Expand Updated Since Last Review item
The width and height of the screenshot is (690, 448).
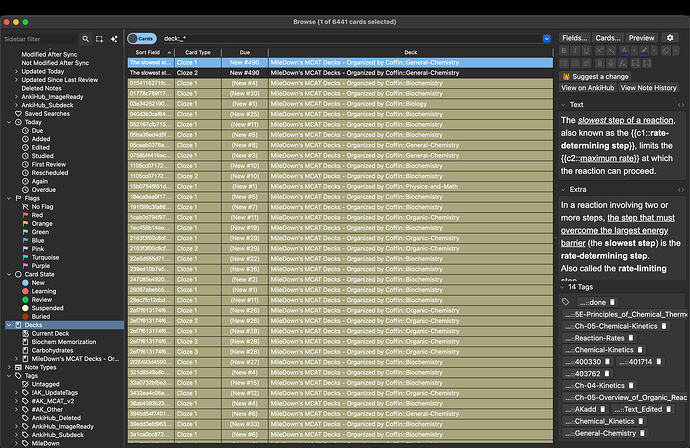(x=16, y=80)
